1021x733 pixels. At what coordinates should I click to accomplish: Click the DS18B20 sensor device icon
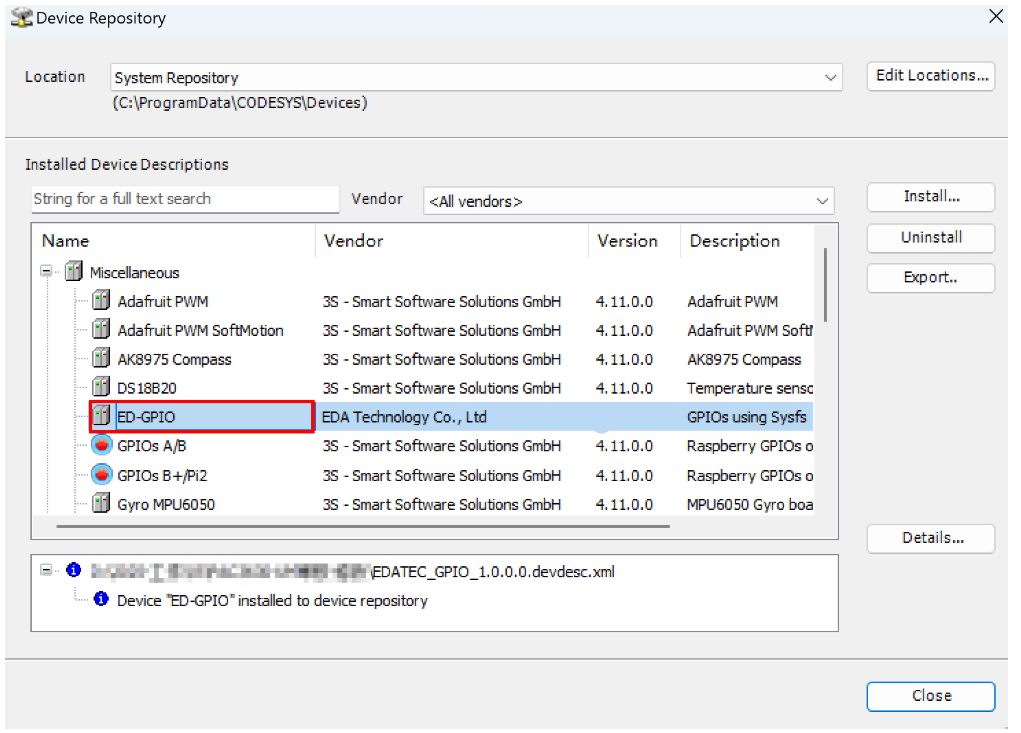point(101,388)
